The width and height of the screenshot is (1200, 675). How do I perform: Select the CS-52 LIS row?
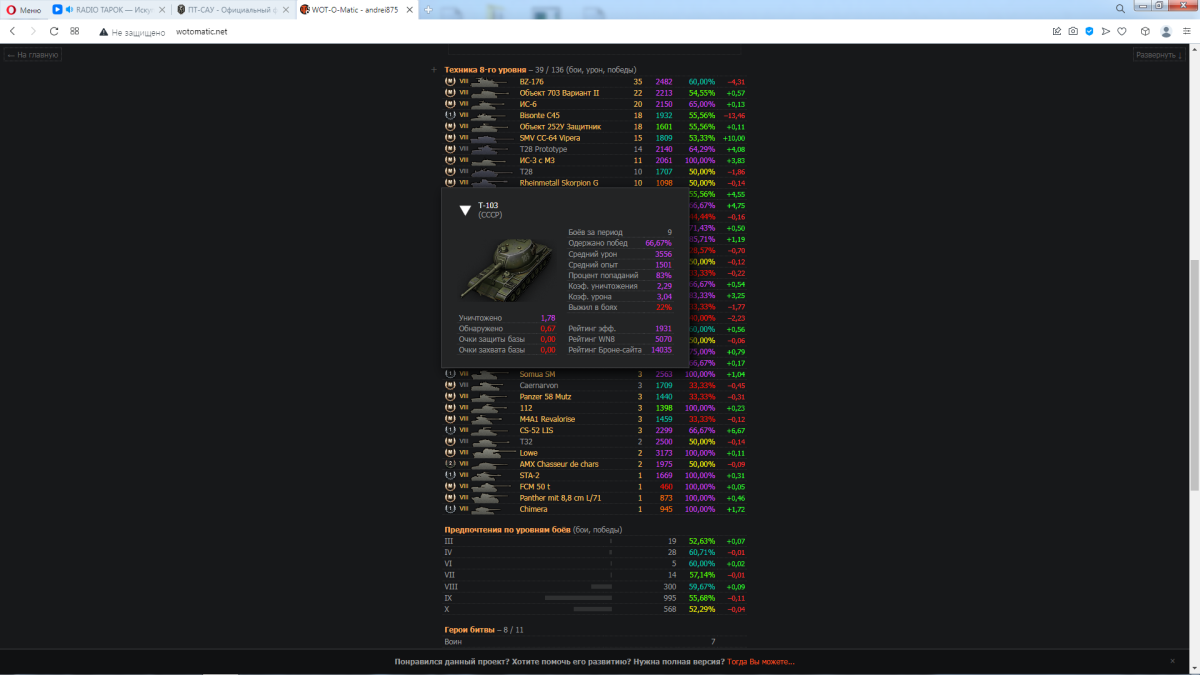point(595,430)
